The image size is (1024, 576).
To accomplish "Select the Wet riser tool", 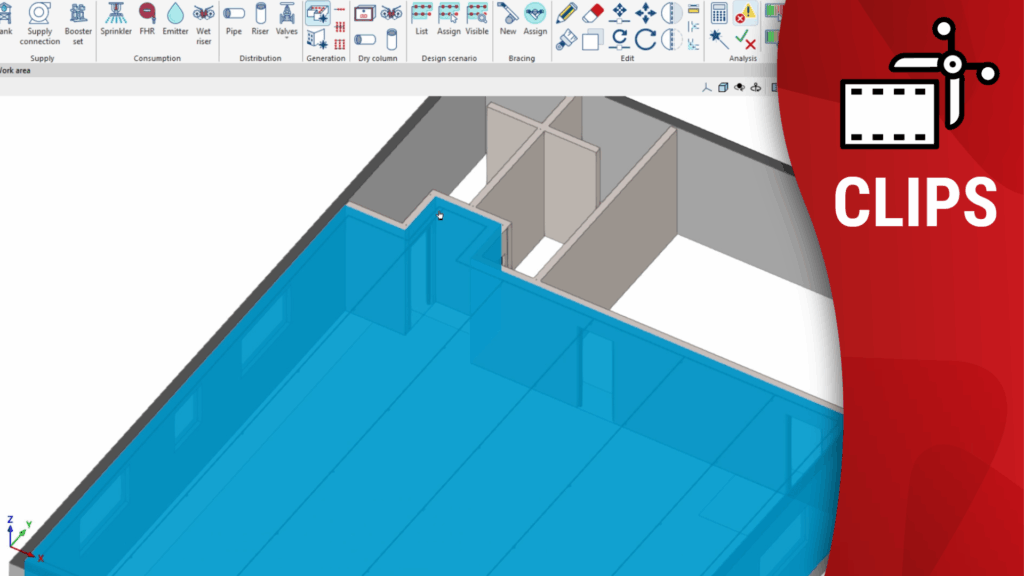I will coord(204,19).
